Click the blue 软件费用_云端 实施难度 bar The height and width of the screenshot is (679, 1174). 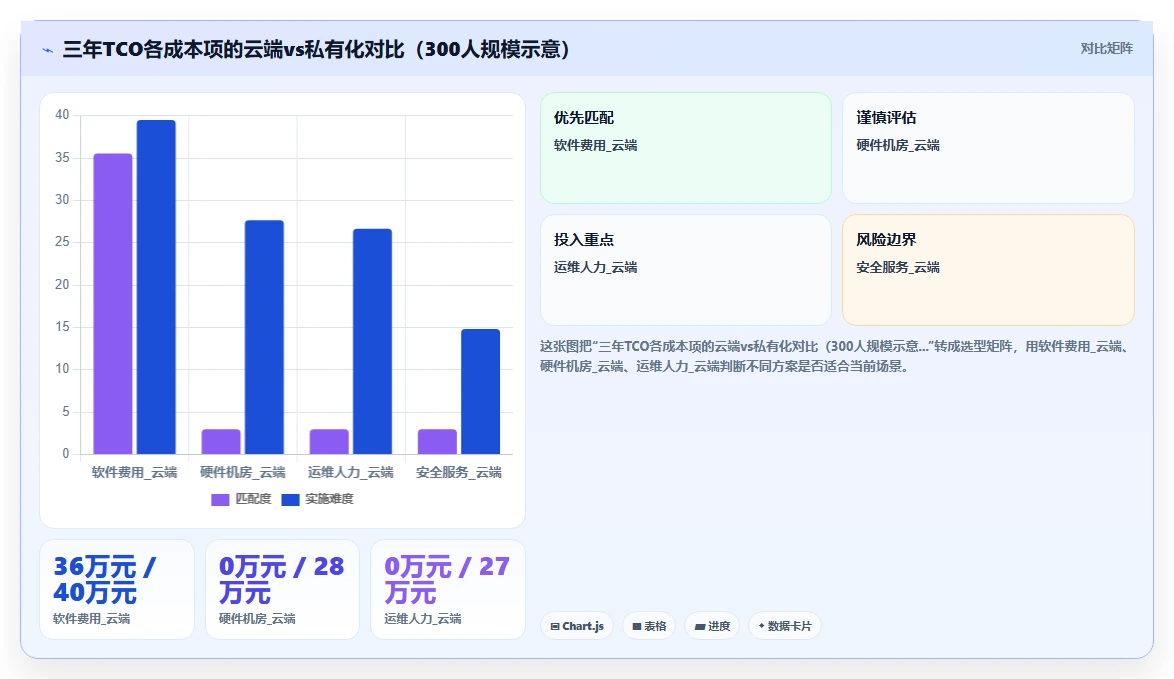pos(156,287)
